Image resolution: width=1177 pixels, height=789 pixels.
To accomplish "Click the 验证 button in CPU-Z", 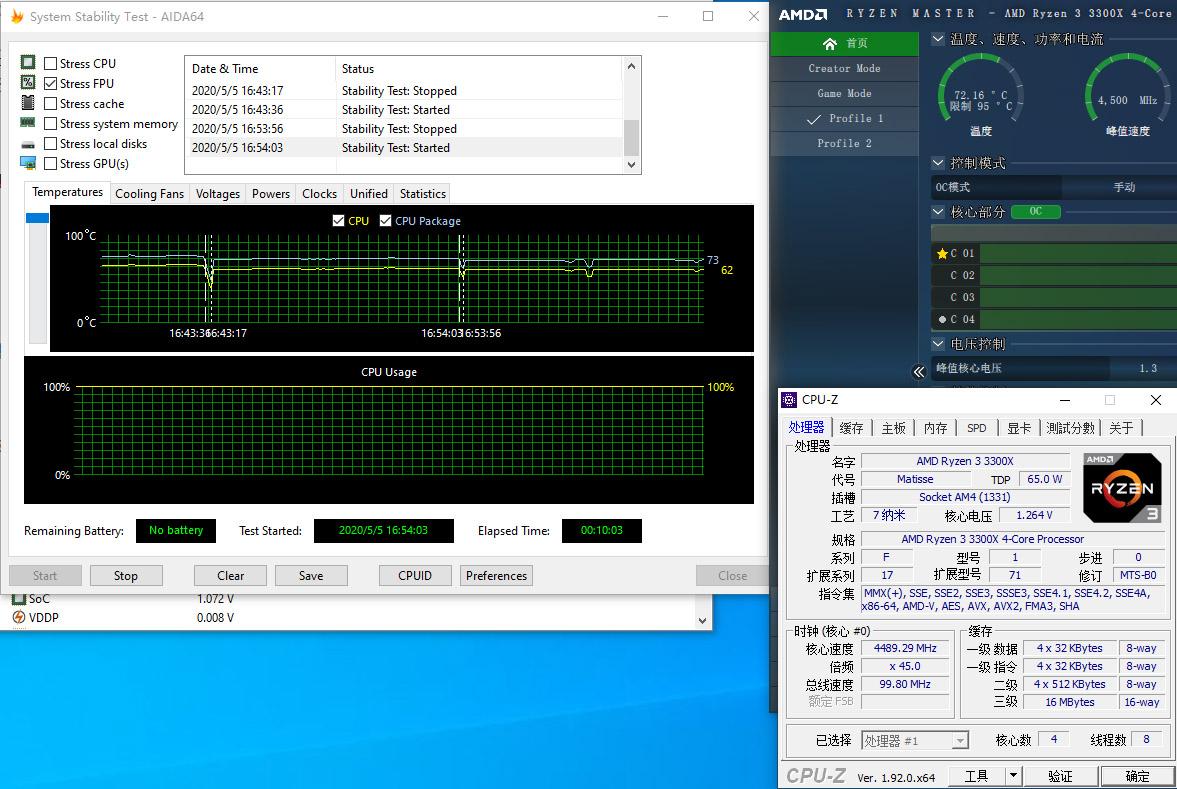I will 1060,775.
